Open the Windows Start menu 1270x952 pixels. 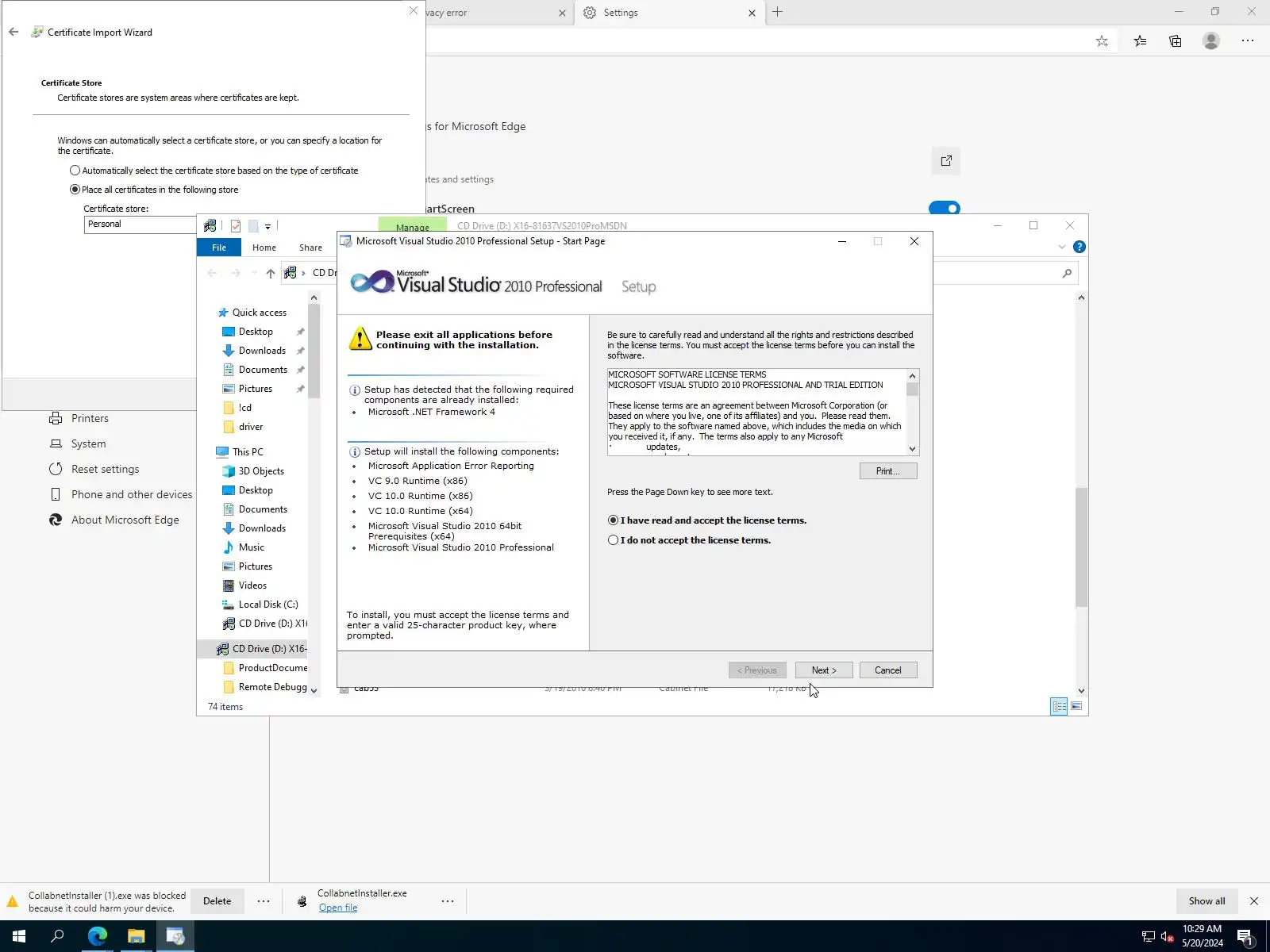coord(19,936)
